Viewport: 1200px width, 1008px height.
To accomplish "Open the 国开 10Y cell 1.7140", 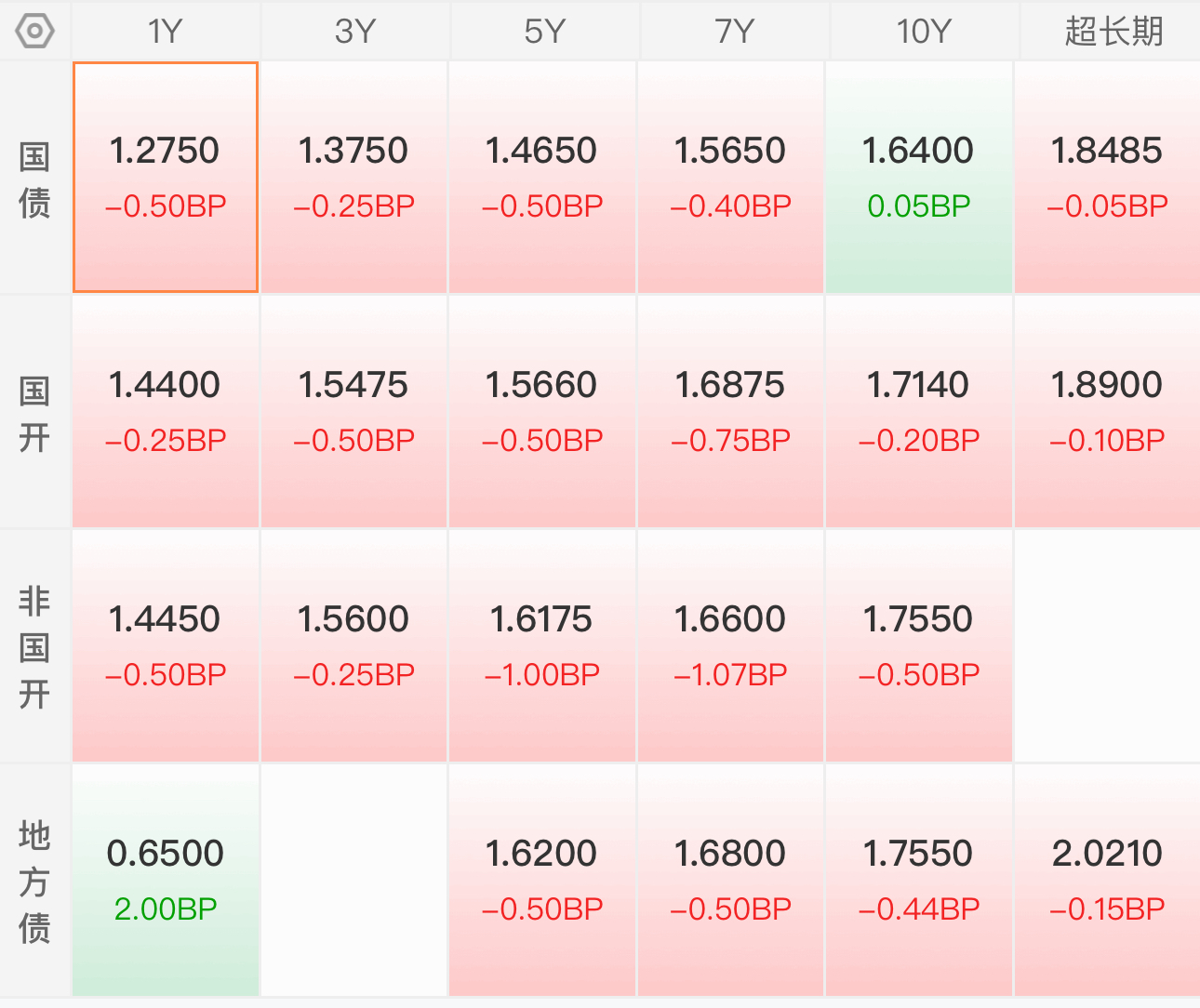I will click(918, 412).
